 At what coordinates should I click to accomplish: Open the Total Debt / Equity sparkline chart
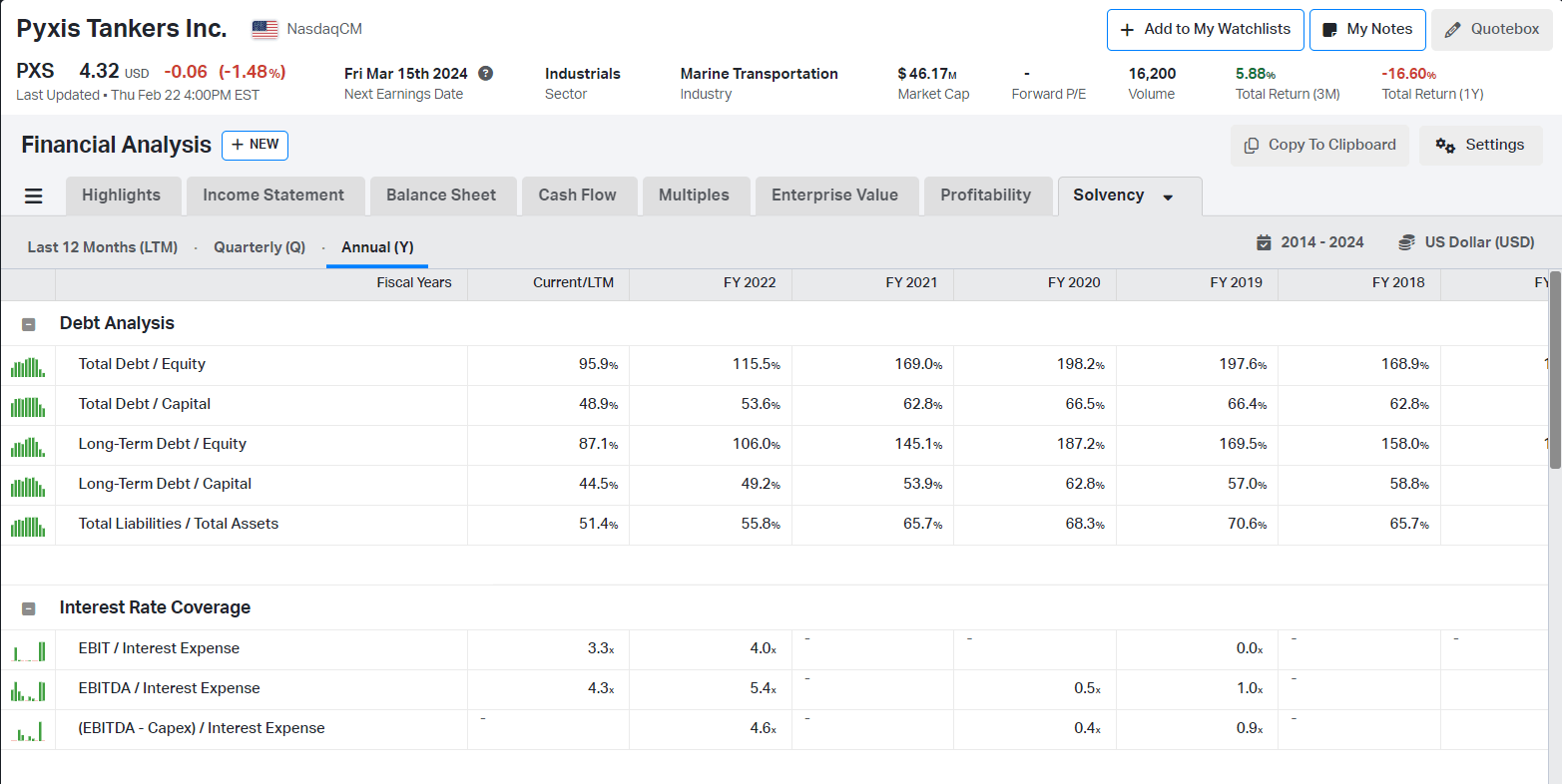[28, 366]
